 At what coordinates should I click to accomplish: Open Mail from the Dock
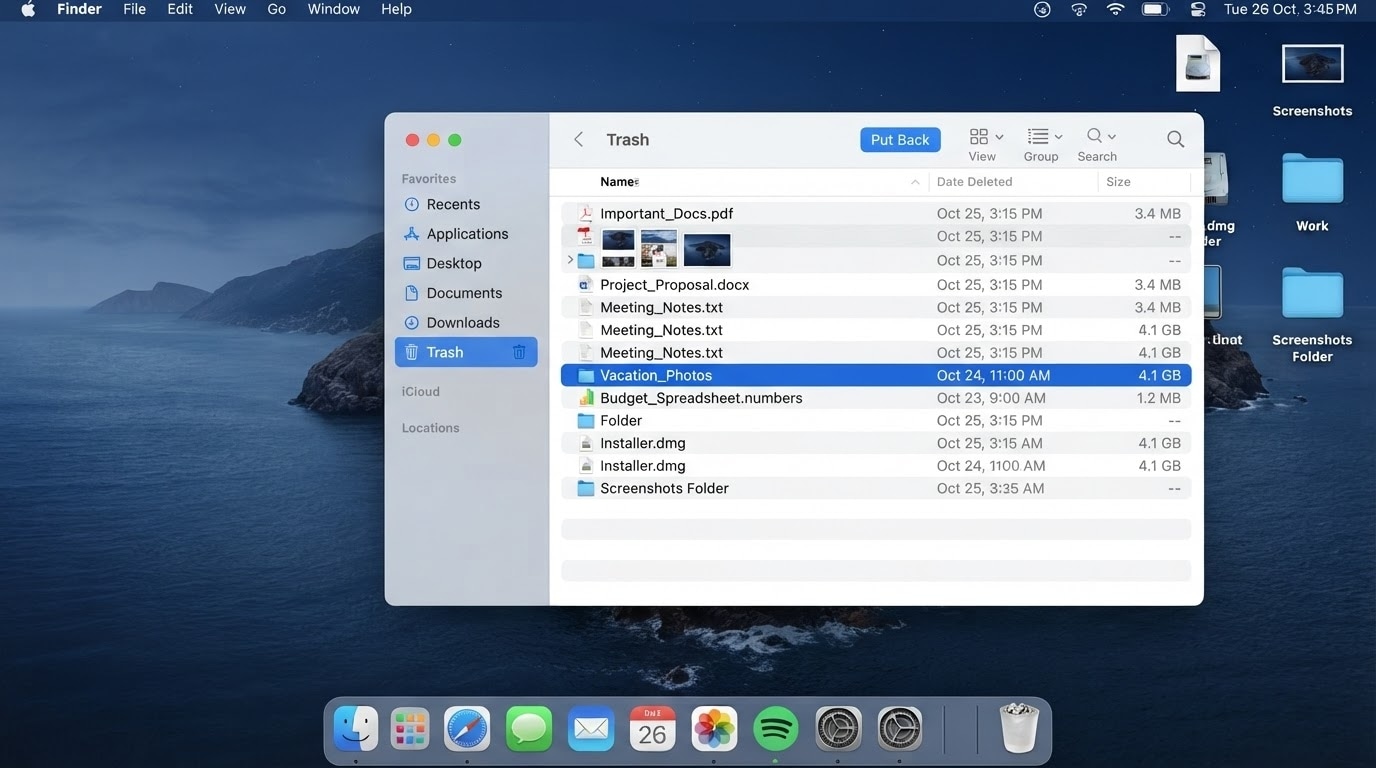pyautogui.click(x=591, y=729)
